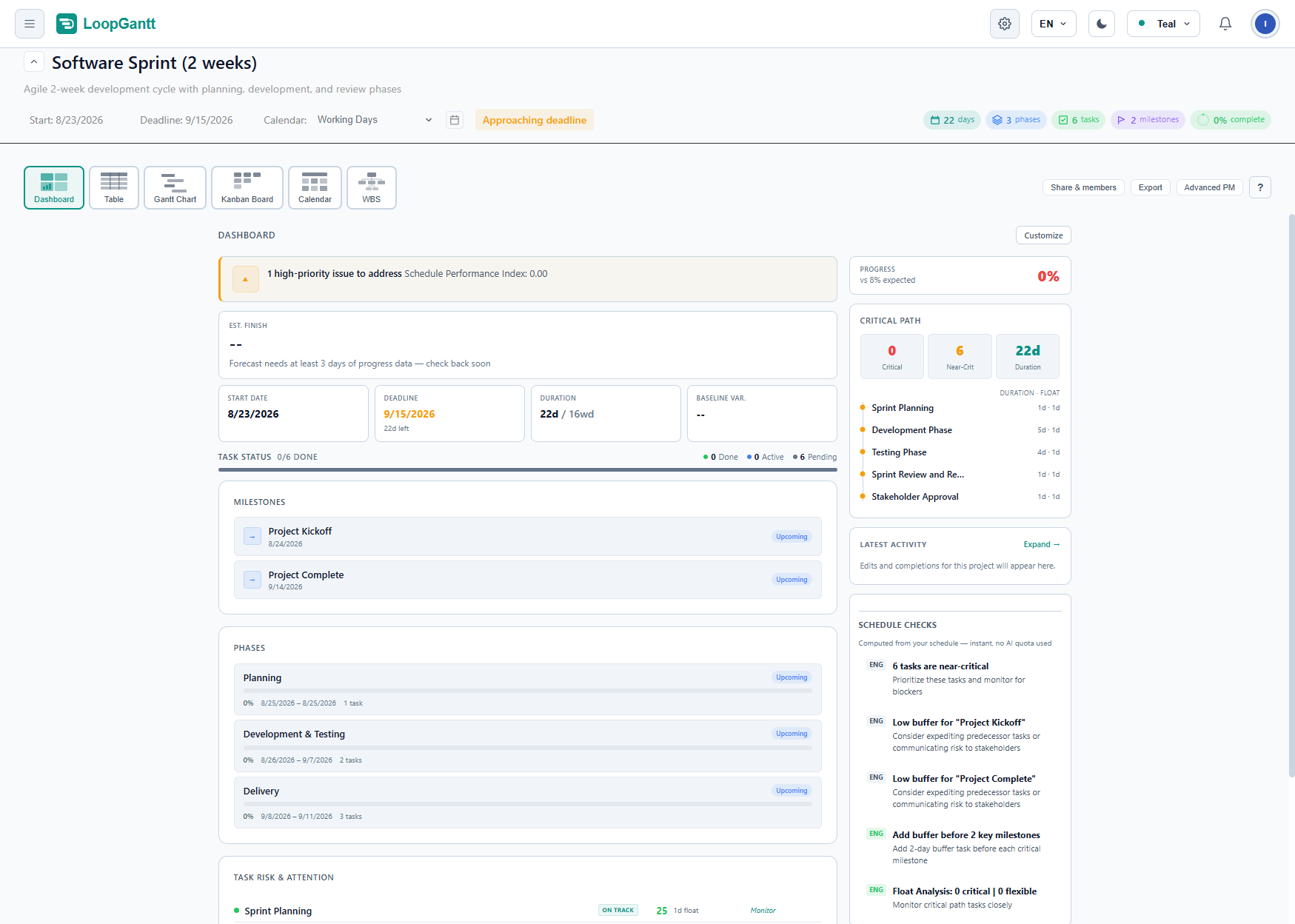Click the Approaching deadline badge
This screenshot has width=1295, height=924.
point(535,120)
